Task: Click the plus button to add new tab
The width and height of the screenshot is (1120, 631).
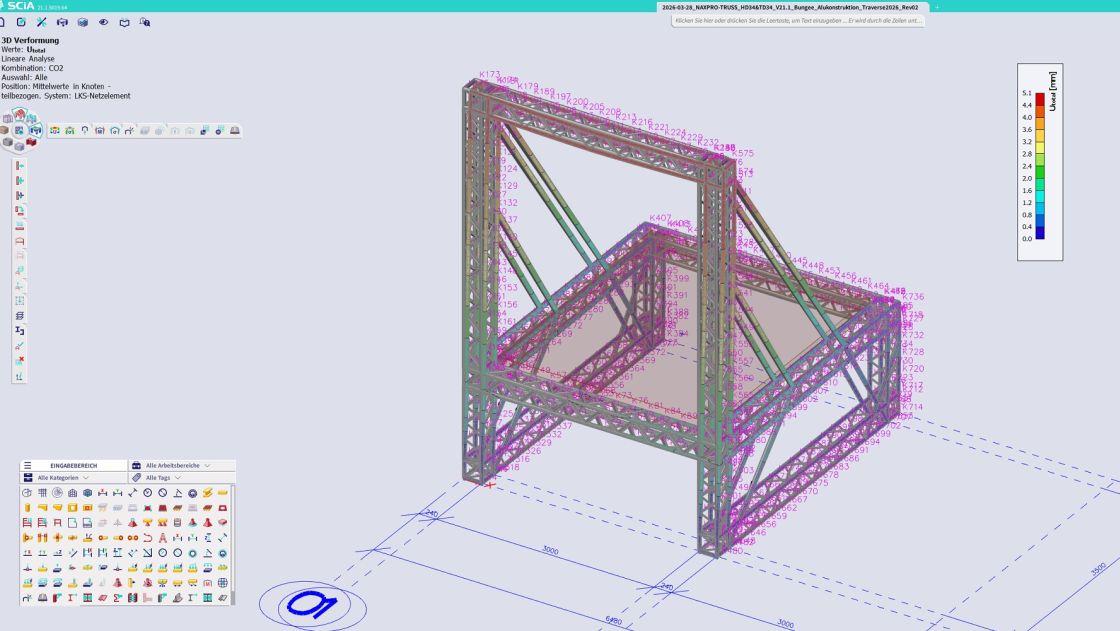Action: point(938,7)
